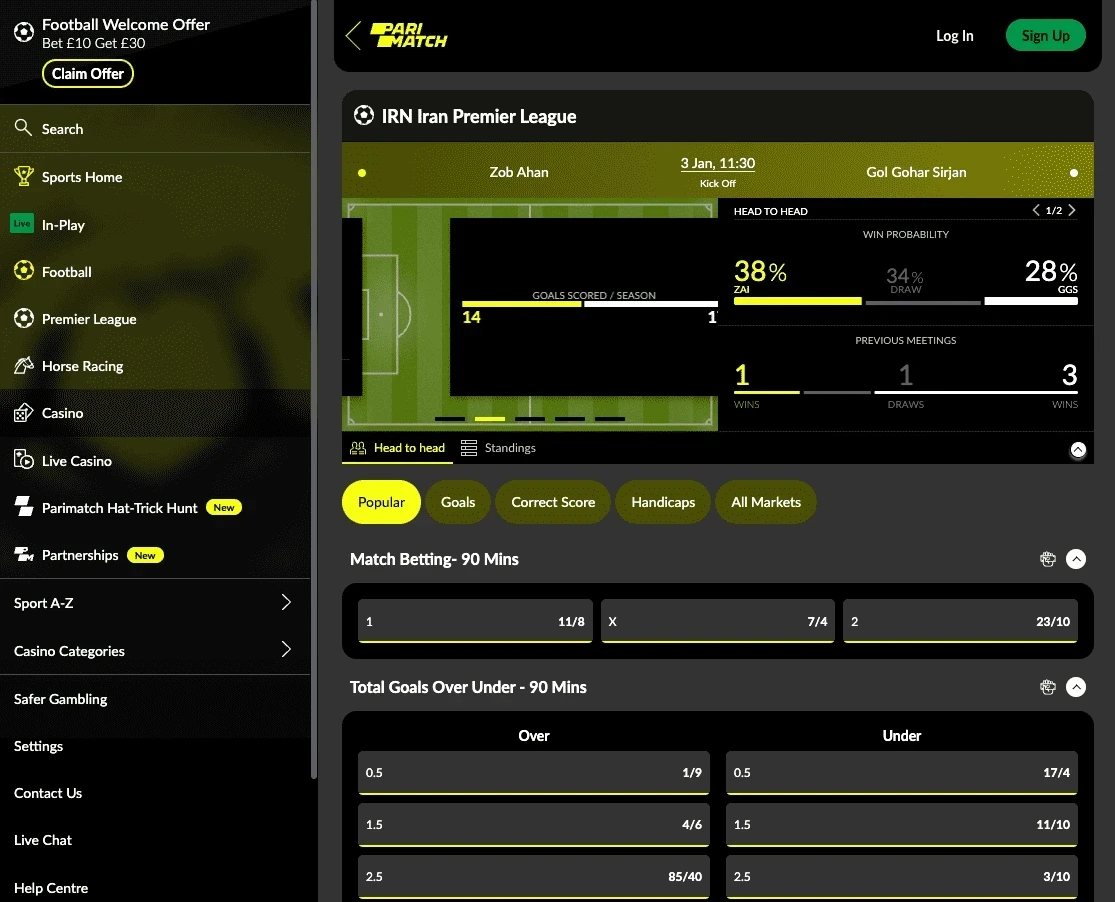Open Sports Home trophy icon
Image resolution: width=1115 pixels, height=902 pixels.
[x=23, y=176]
